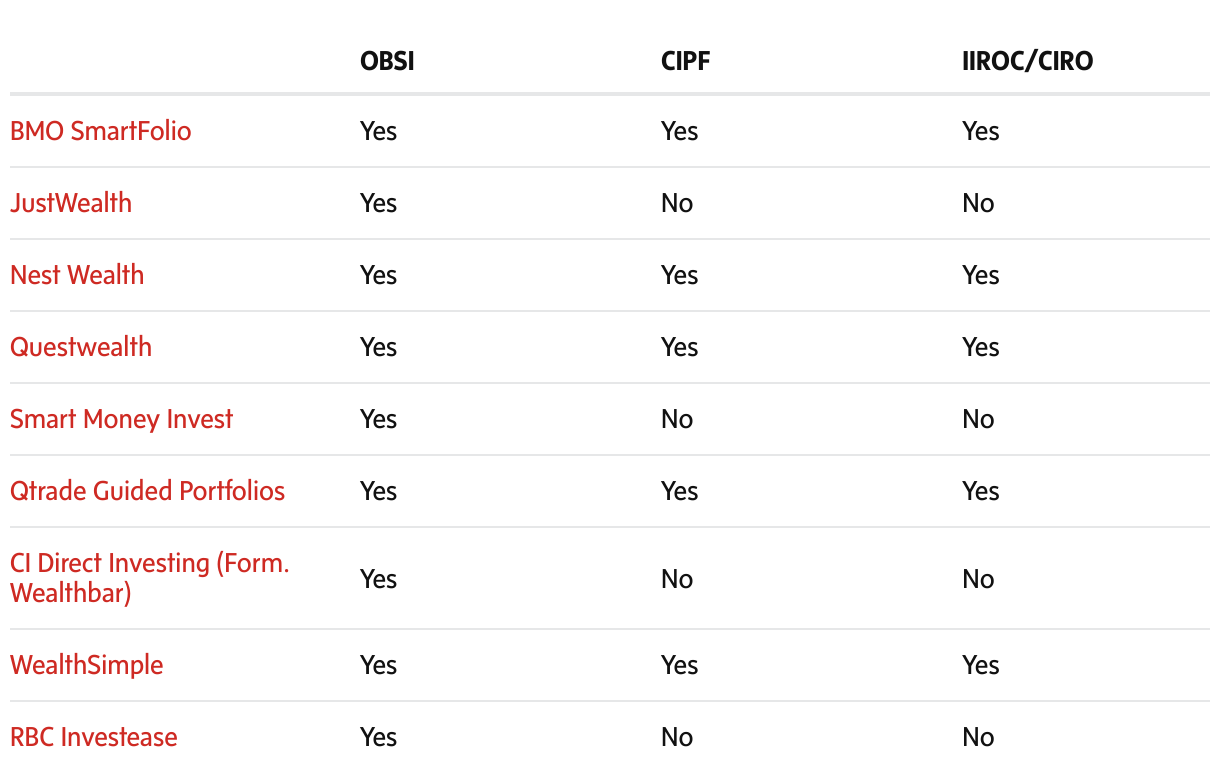Open the BMO SmartFolio link
This screenshot has width=1220, height=782.
[x=100, y=131]
